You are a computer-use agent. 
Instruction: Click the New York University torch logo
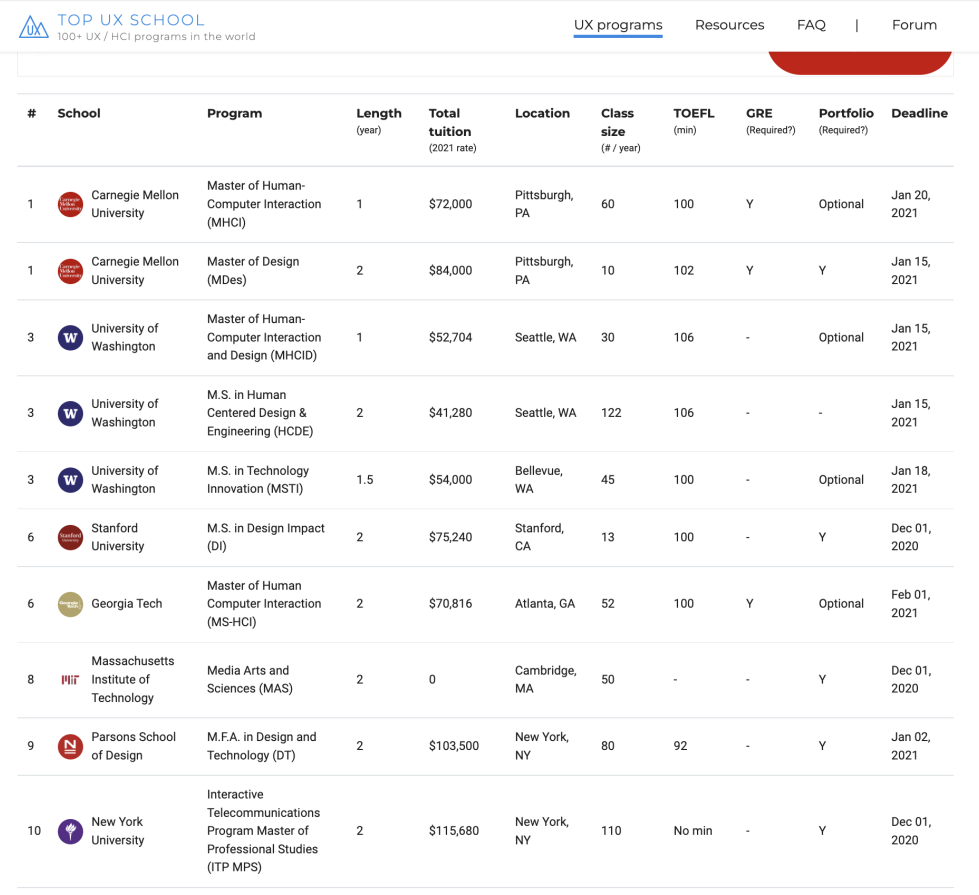coord(71,831)
